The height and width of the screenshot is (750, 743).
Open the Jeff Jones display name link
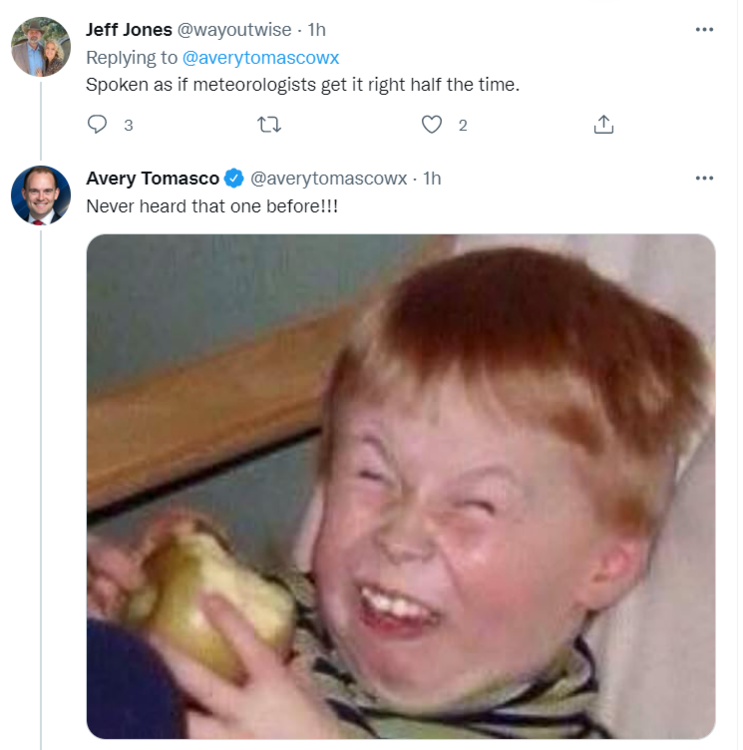(x=129, y=30)
